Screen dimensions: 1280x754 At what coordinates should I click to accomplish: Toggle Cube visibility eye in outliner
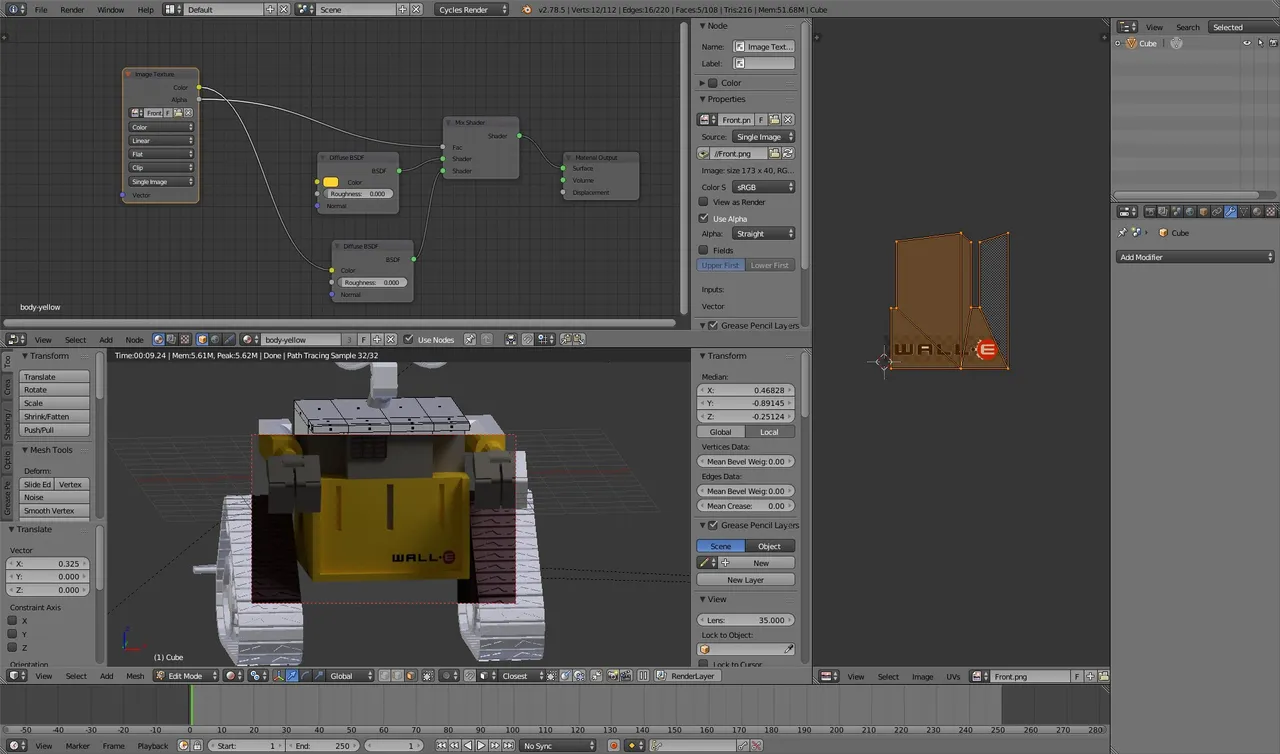tap(1247, 43)
